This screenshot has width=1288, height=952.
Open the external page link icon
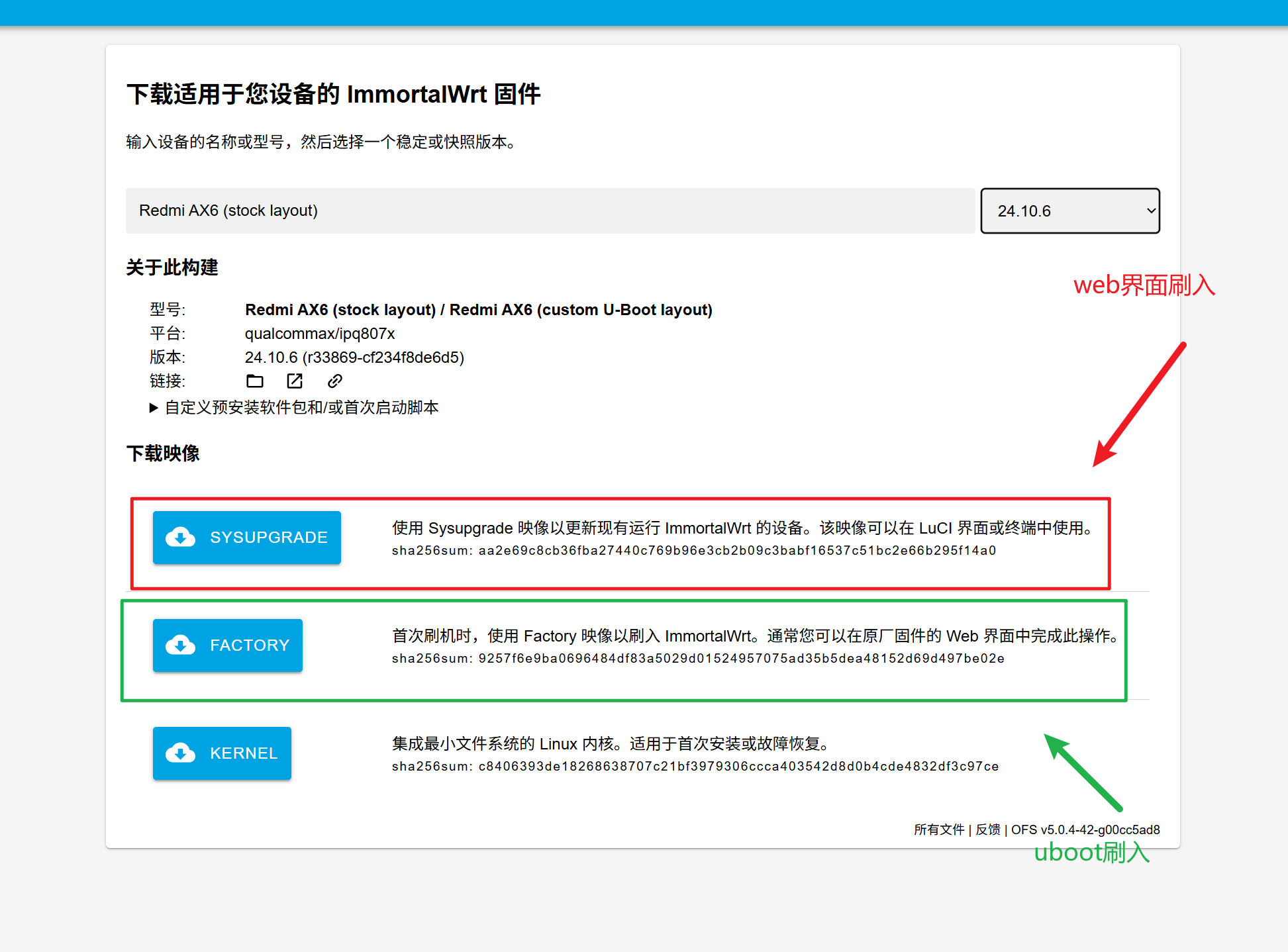point(295,381)
